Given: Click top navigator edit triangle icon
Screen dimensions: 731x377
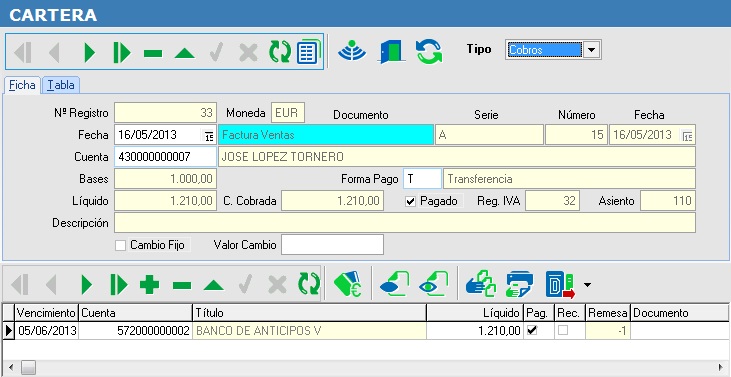Looking at the screenshot, I should (185, 53).
